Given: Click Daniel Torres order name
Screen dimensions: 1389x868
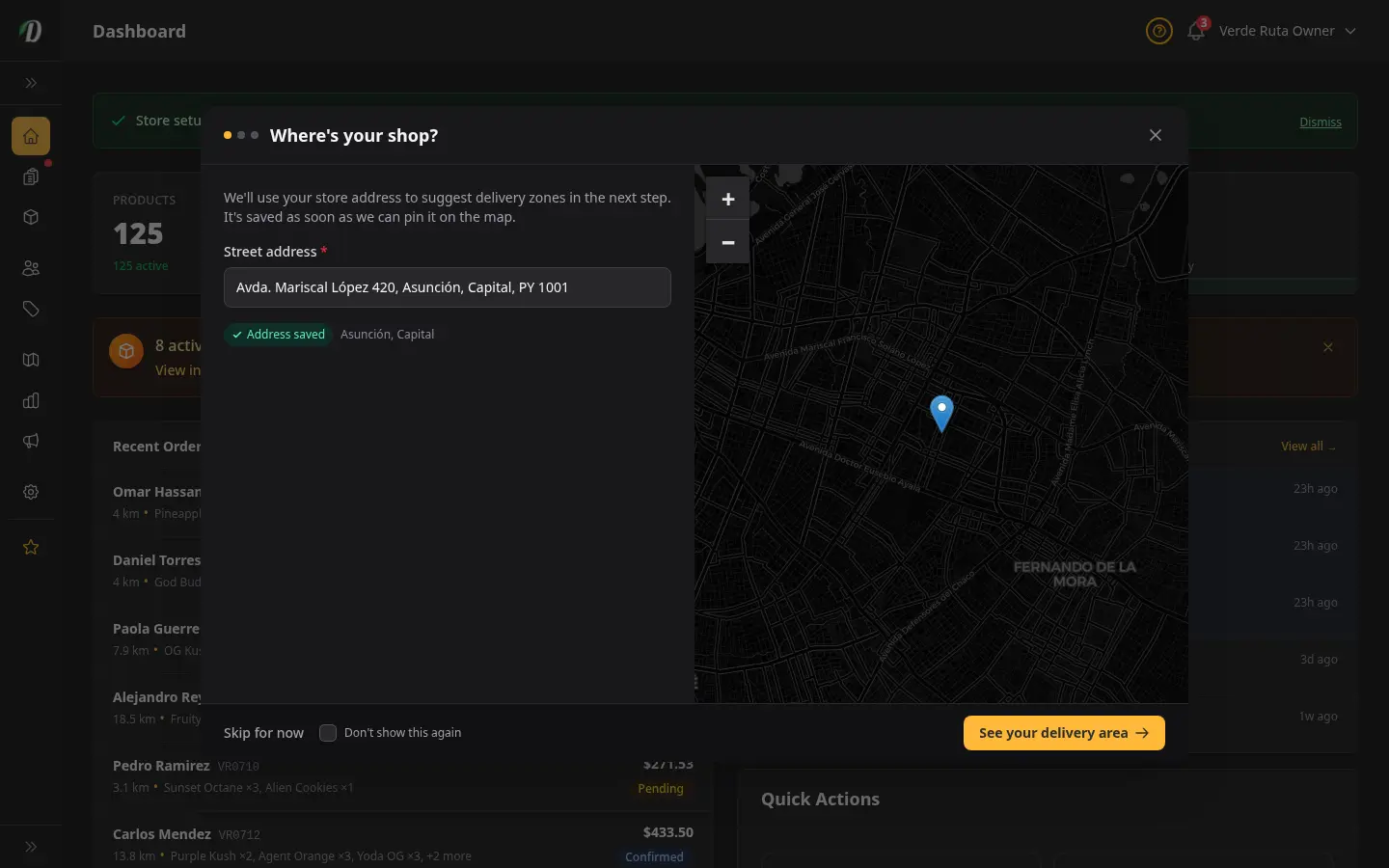Looking at the screenshot, I should click(x=156, y=560).
